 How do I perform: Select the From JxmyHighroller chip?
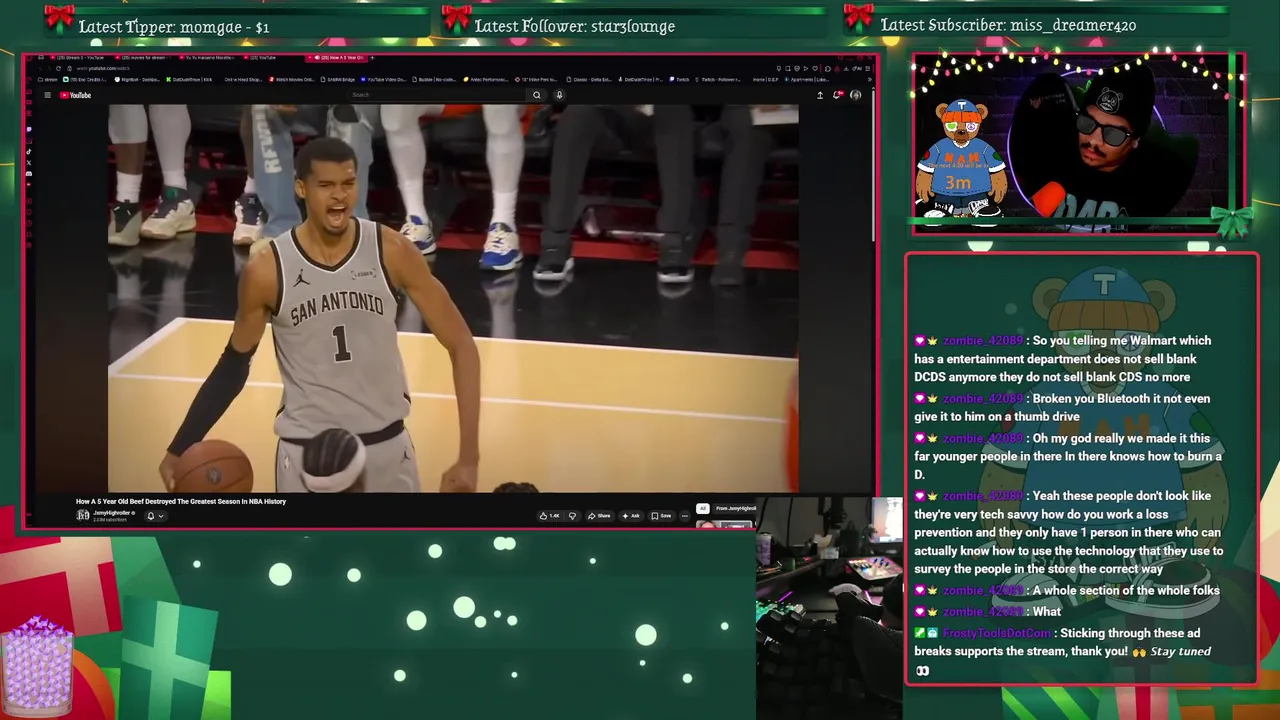pos(735,508)
